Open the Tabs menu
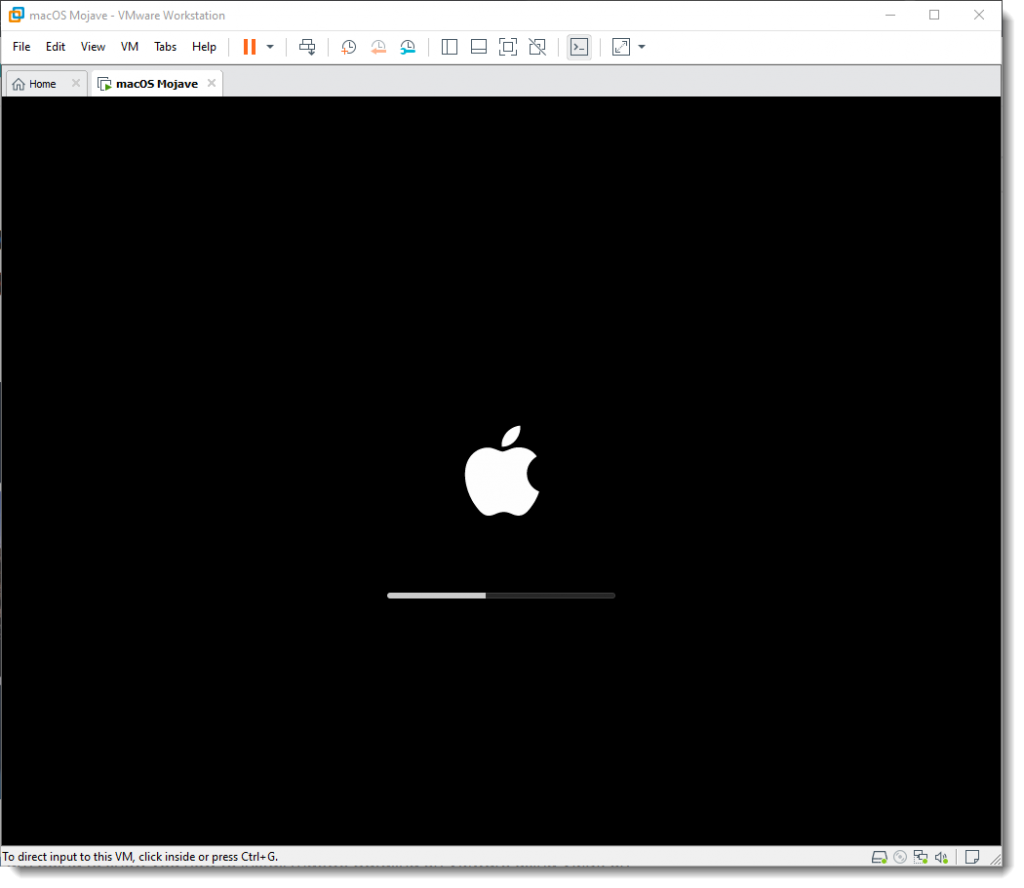Viewport: 1024px width, 888px height. pyautogui.click(x=167, y=47)
